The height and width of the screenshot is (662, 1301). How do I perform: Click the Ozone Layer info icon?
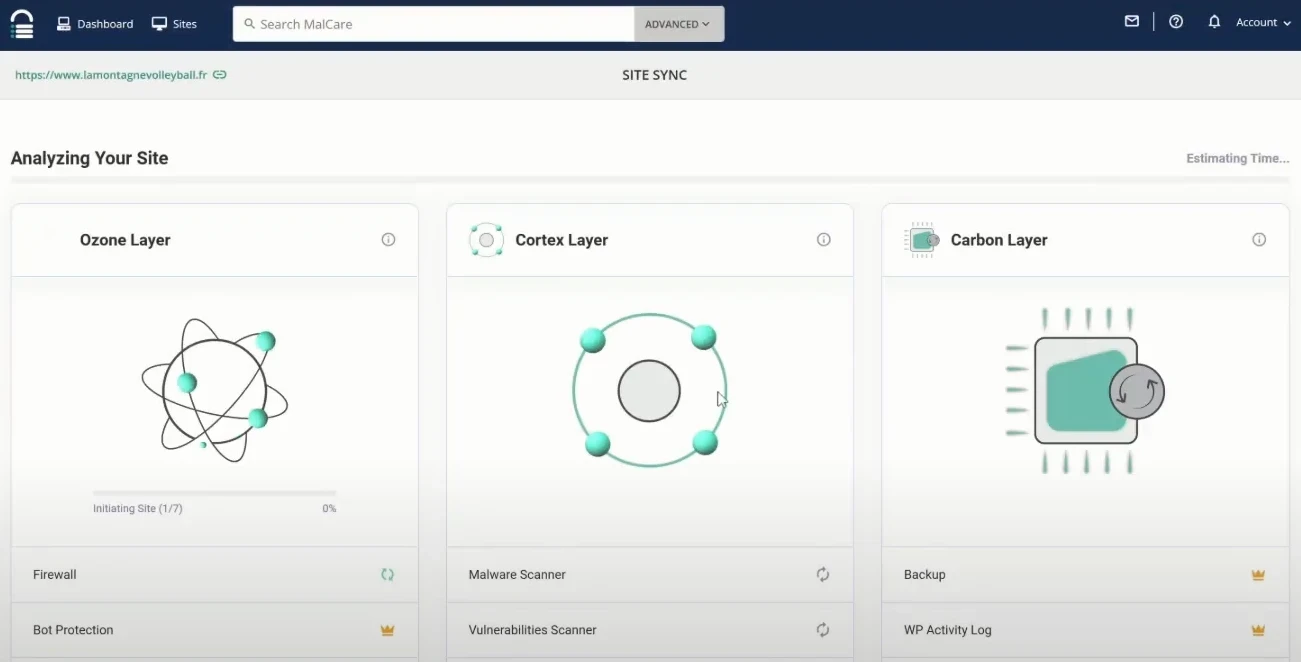click(388, 239)
